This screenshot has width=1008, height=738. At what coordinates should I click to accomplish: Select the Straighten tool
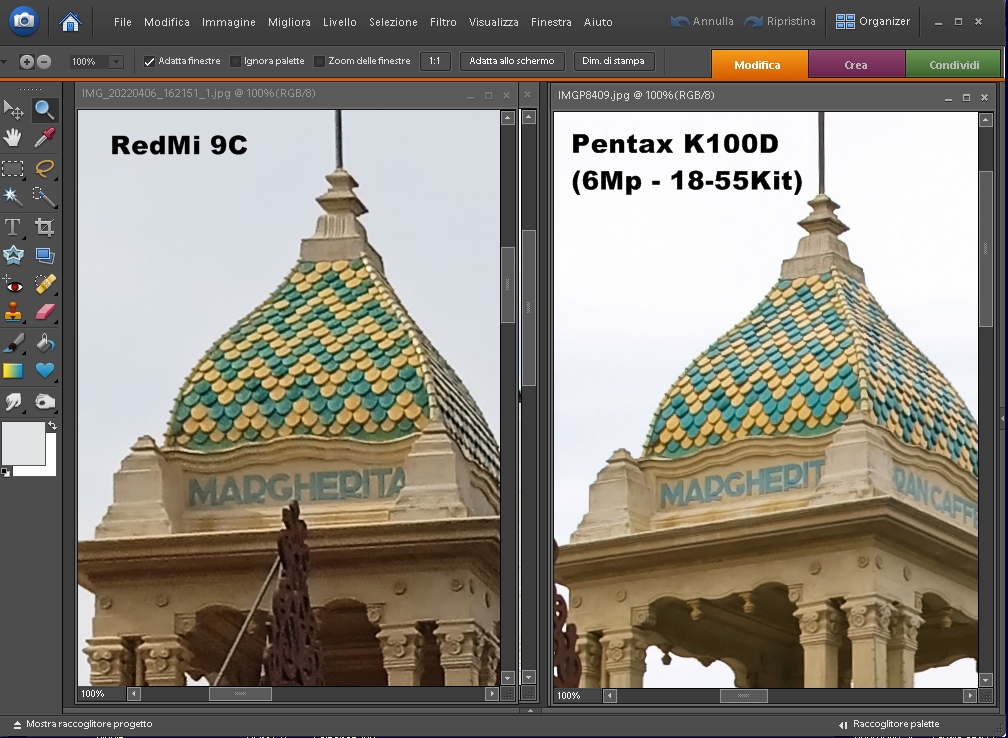point(44,255)
